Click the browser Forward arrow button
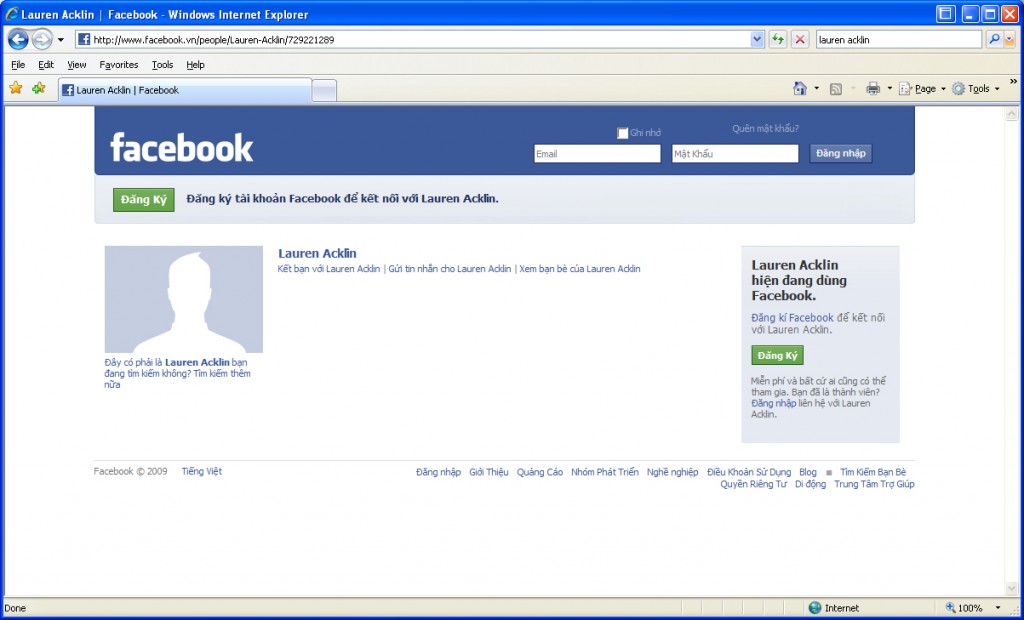 click(41, 40)
